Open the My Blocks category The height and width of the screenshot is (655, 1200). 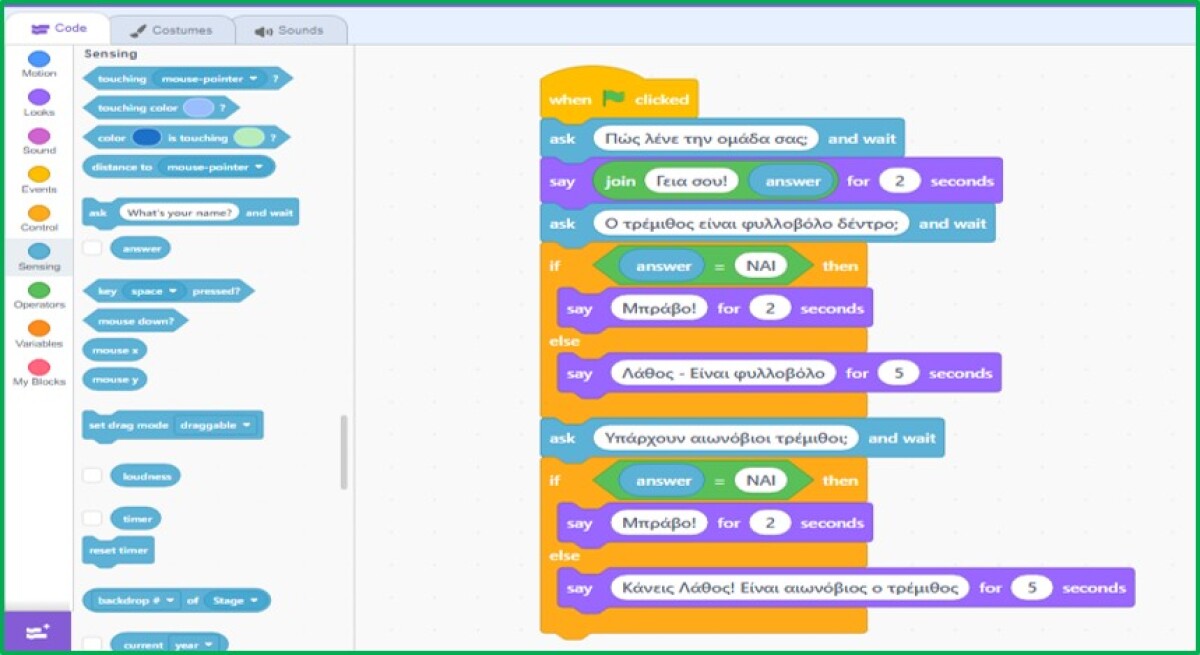(x=39, y=367)
